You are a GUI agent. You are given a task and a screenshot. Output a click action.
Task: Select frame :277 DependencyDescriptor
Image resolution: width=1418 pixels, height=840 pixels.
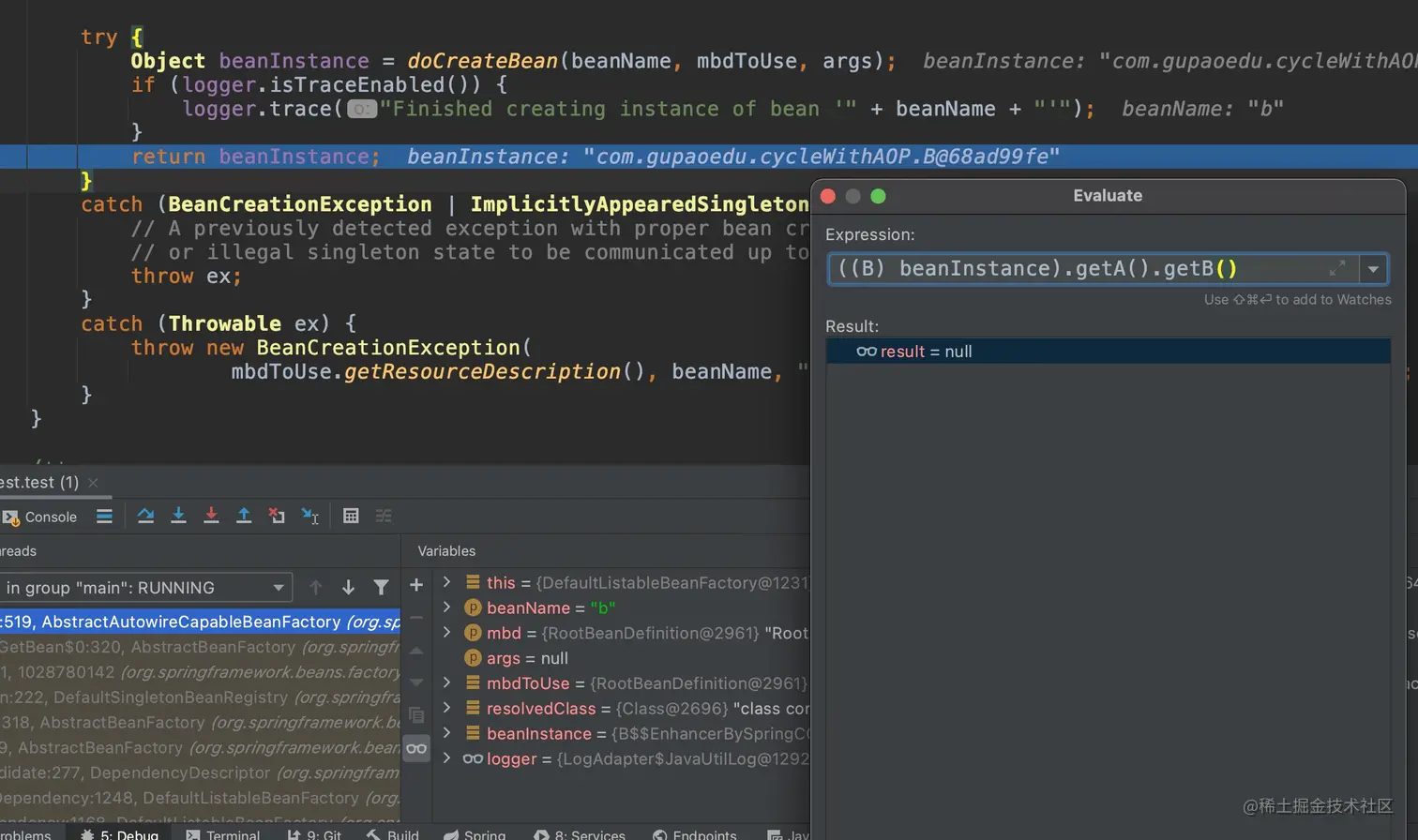(200, 773)
